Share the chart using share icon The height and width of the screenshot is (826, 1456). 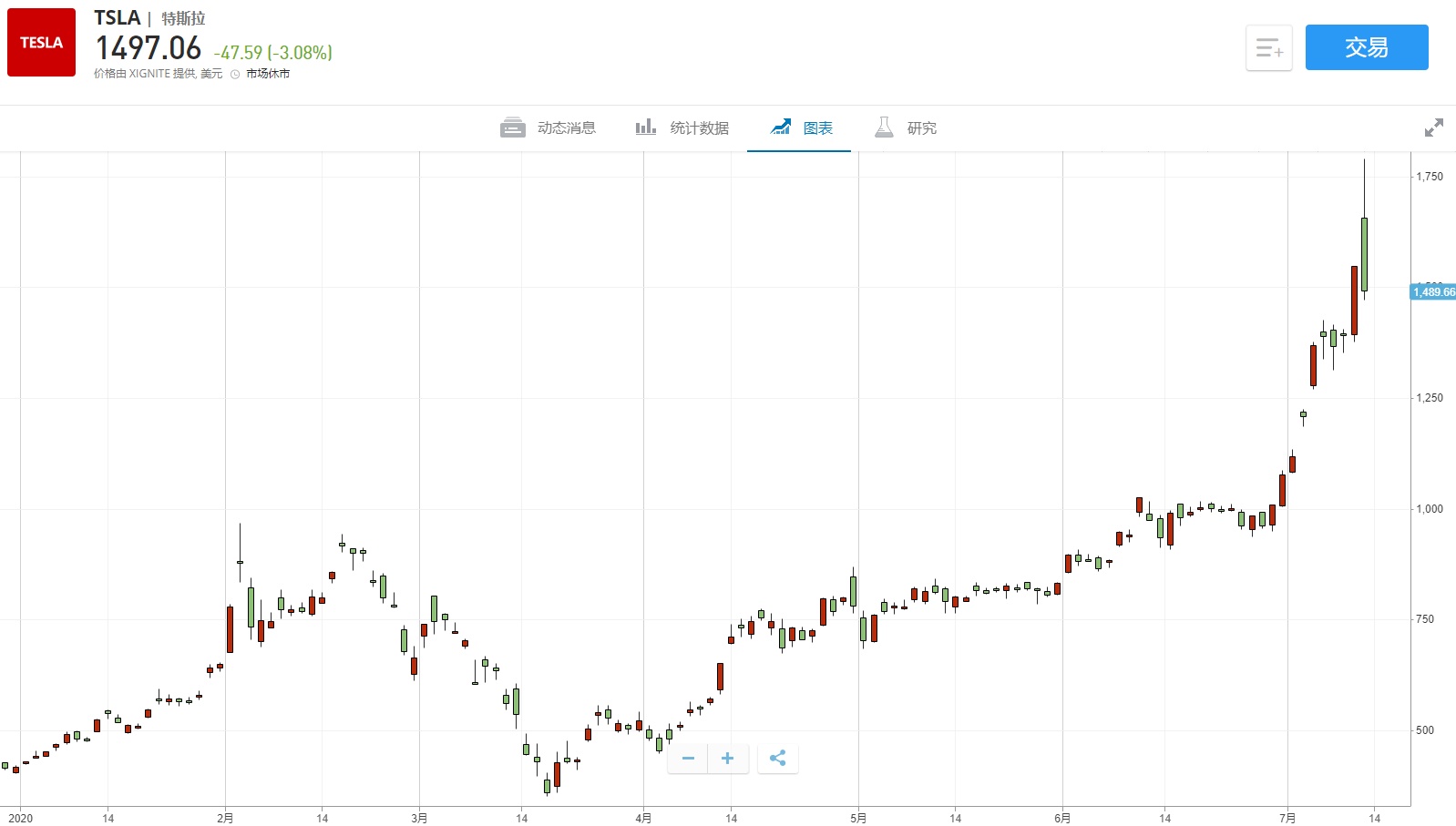(x=777, y=759)
